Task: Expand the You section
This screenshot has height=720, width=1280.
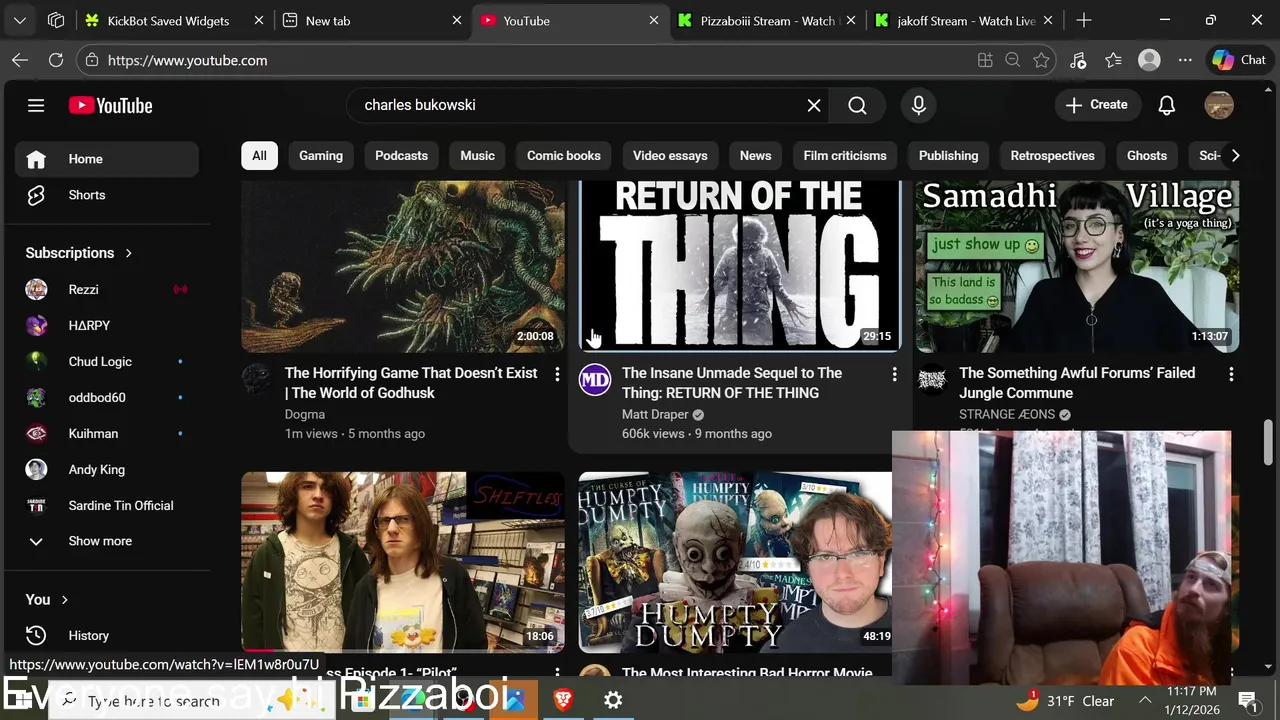Action: point(47,600)
